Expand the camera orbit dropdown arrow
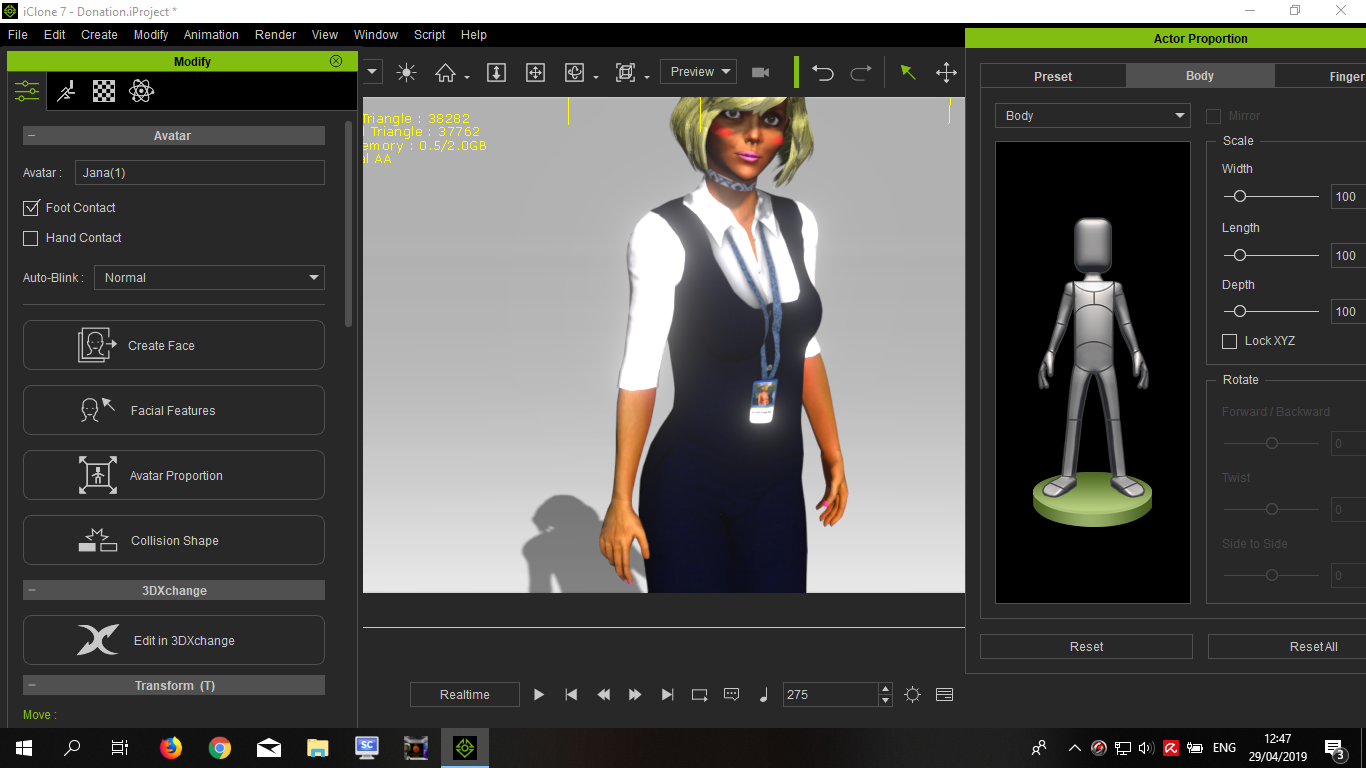Screen dimensions: 1366x768 (x=596, y=77)
